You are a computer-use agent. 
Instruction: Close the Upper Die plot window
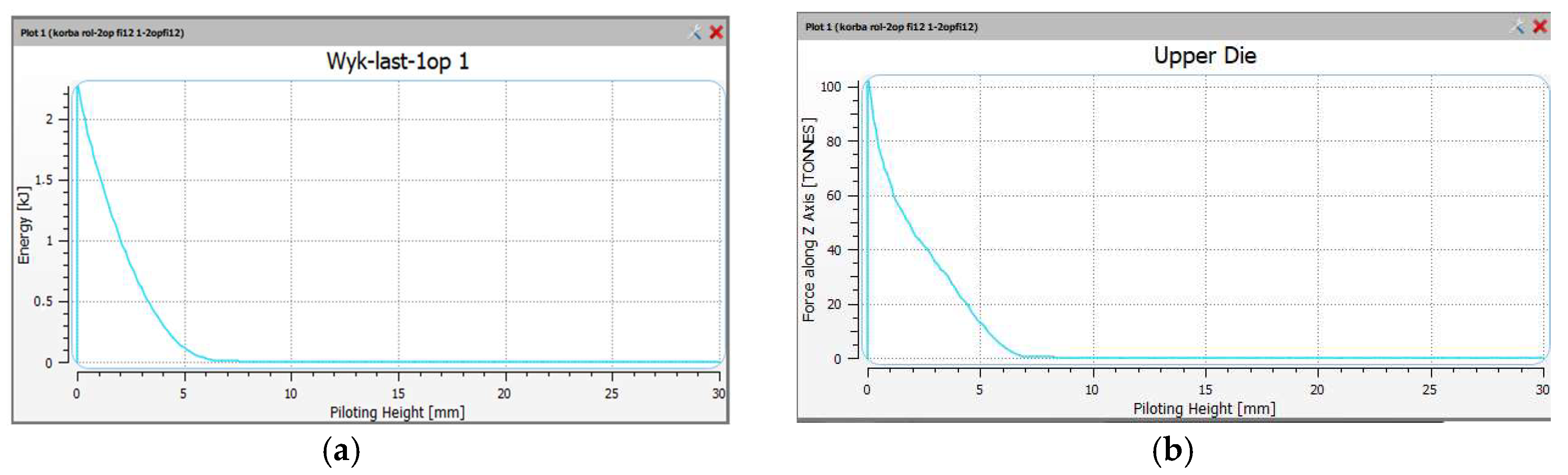tap(1540, 26)
